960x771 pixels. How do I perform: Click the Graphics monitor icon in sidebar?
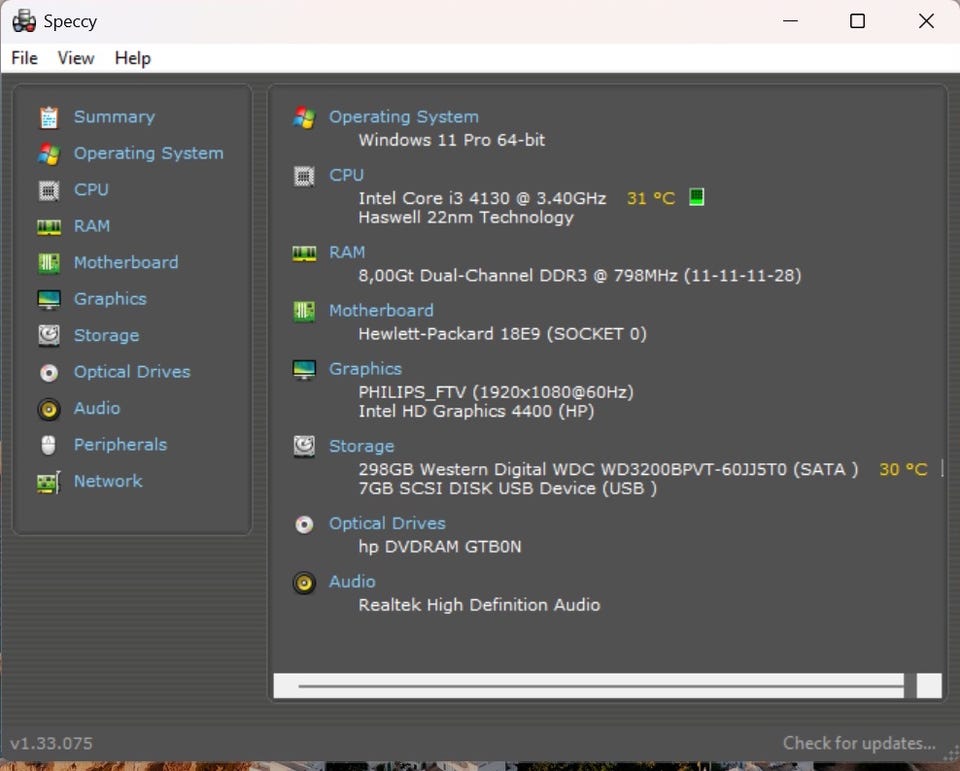[x=49, y=299]
